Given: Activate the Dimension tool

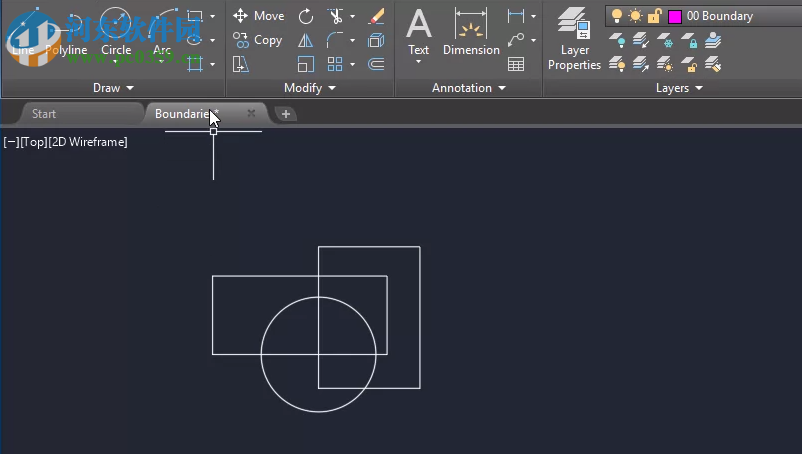Looking at the screenshot, I should click(471, 32).
